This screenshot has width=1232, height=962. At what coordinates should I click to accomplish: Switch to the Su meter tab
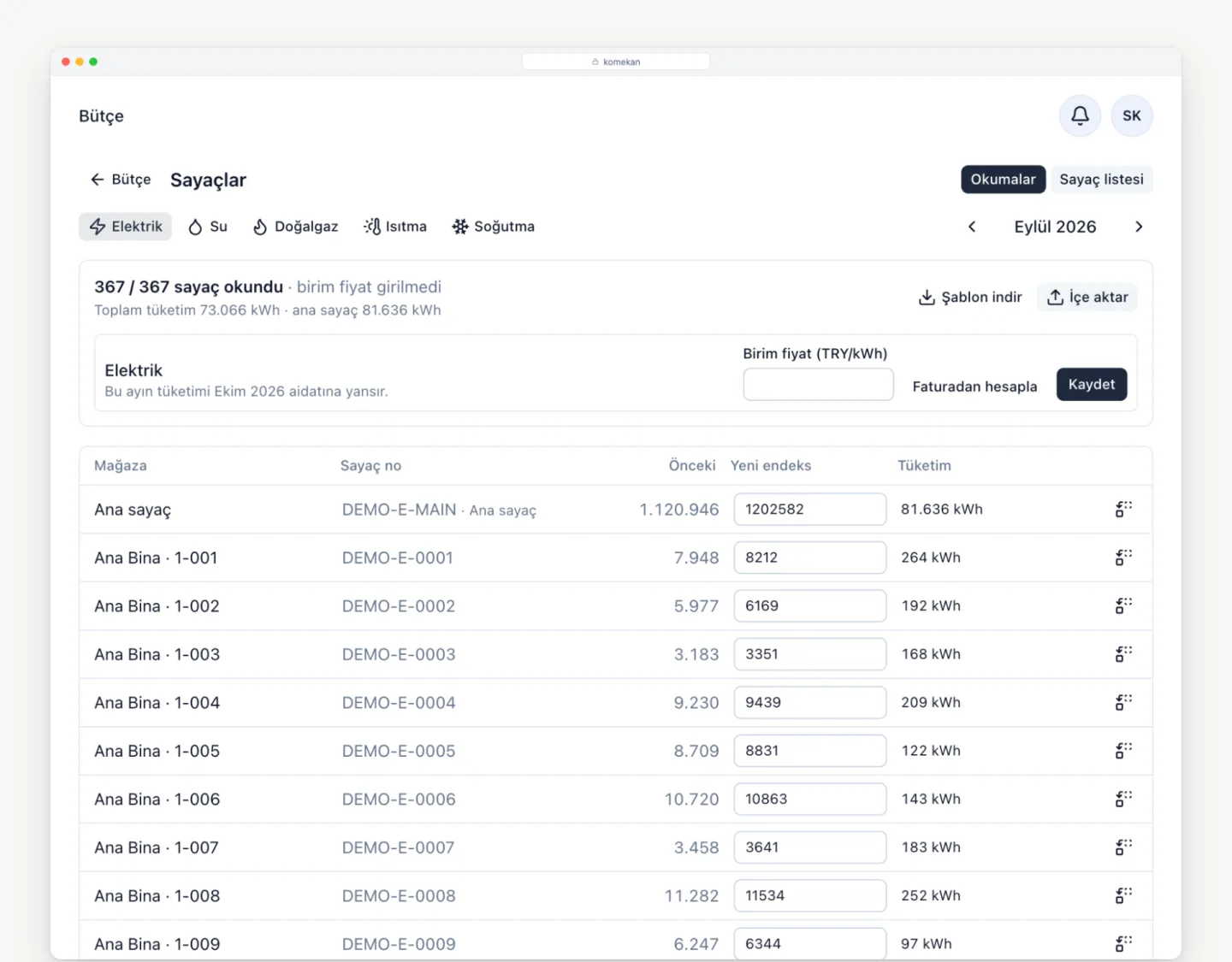(x=208, y=227)
